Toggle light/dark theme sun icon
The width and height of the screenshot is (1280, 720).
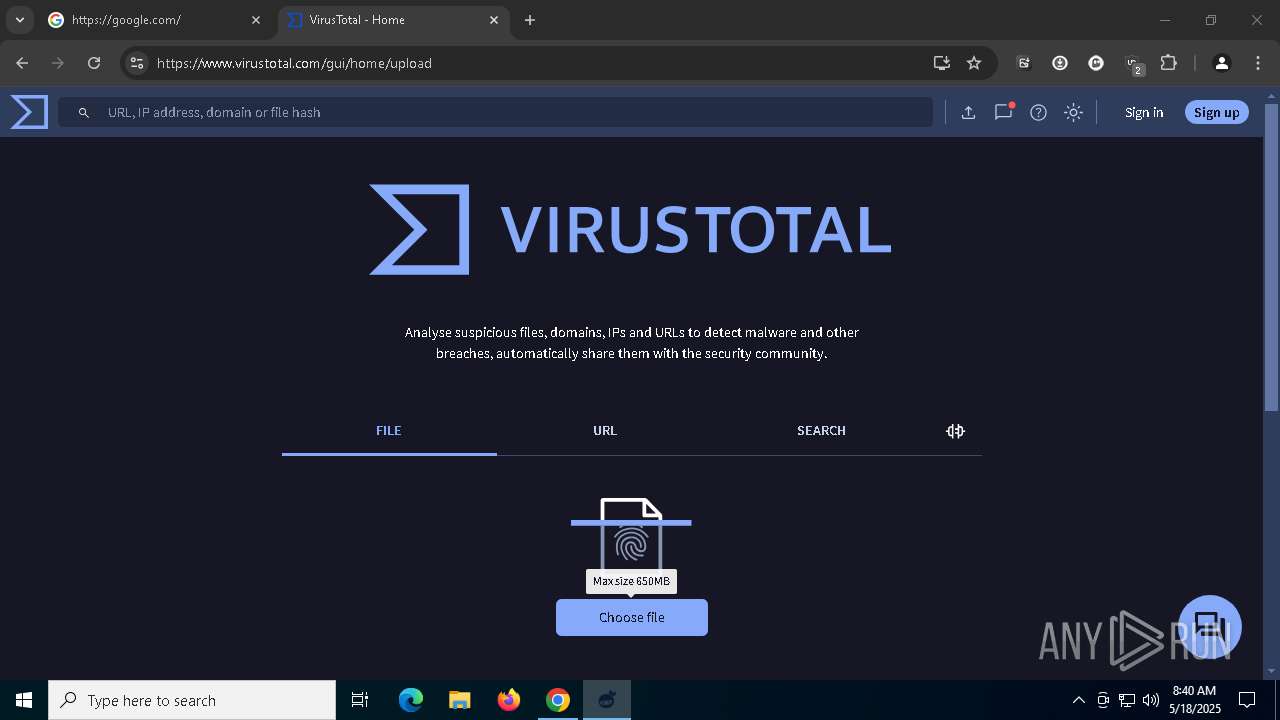[x=1073, y=112]
